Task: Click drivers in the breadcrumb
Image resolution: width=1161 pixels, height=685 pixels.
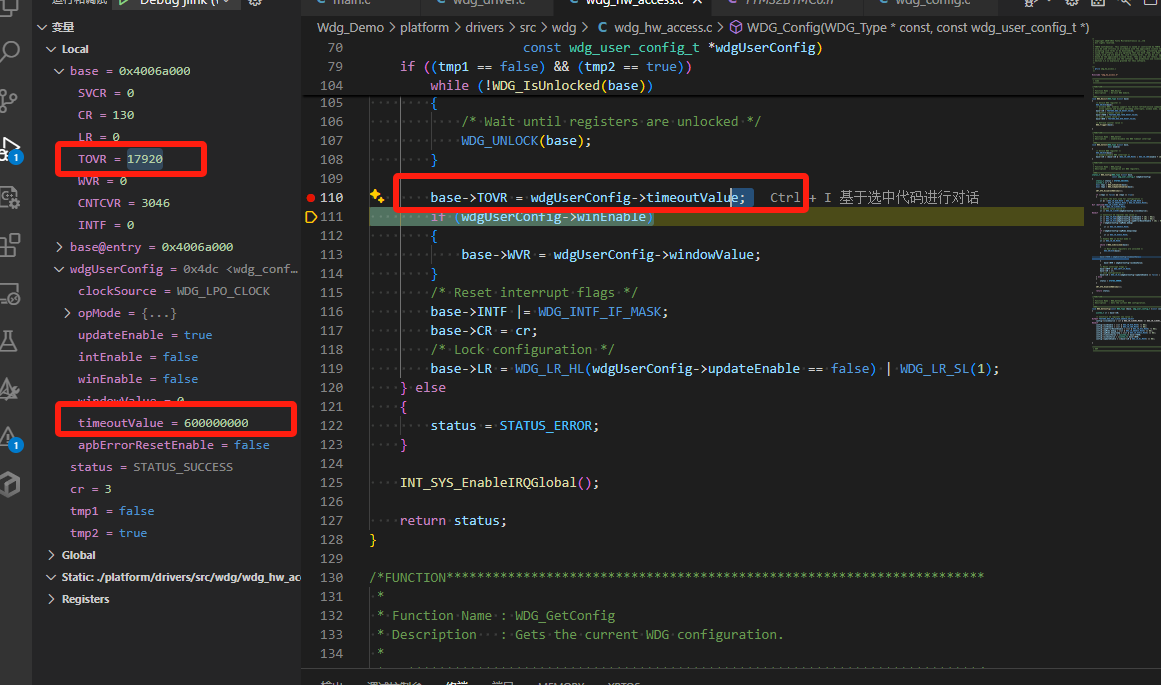Action: click(484, 27)
